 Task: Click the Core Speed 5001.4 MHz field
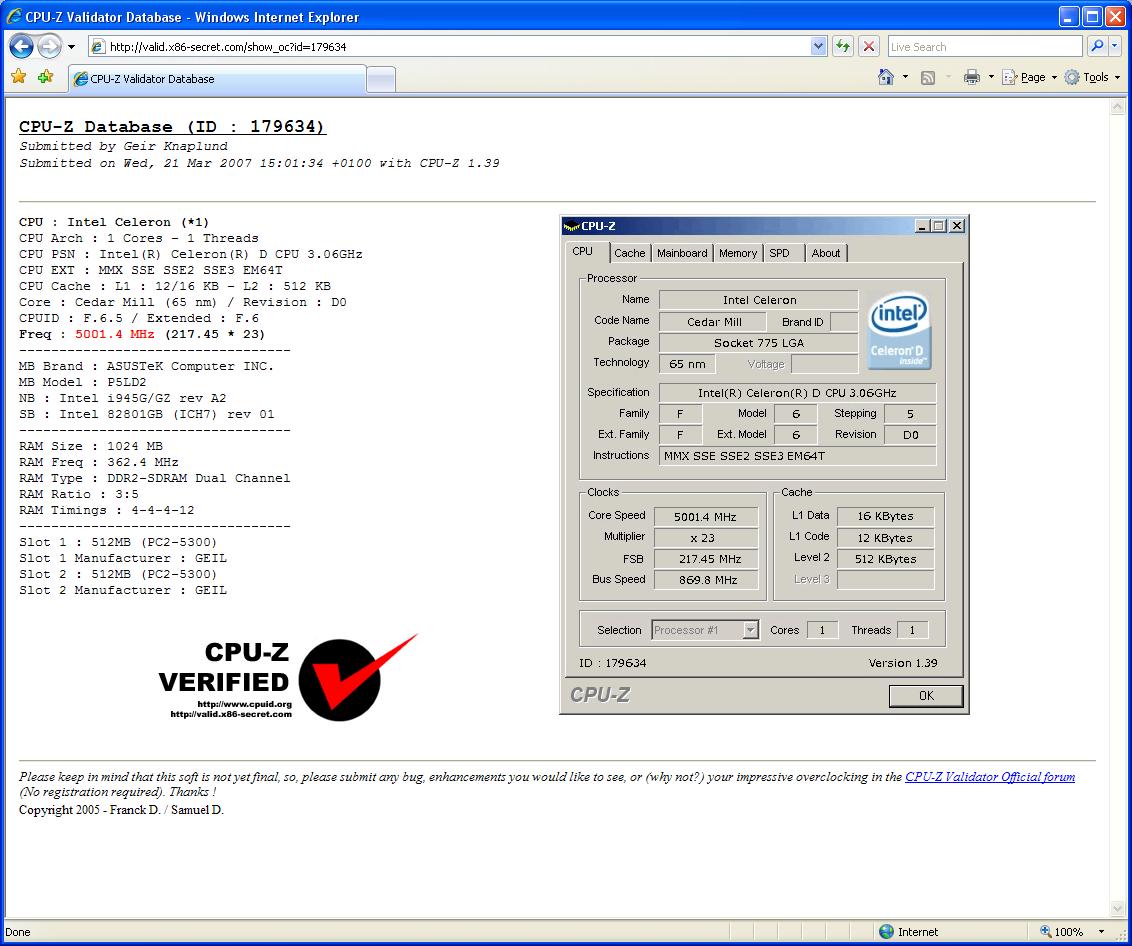[x=705, y=517]
